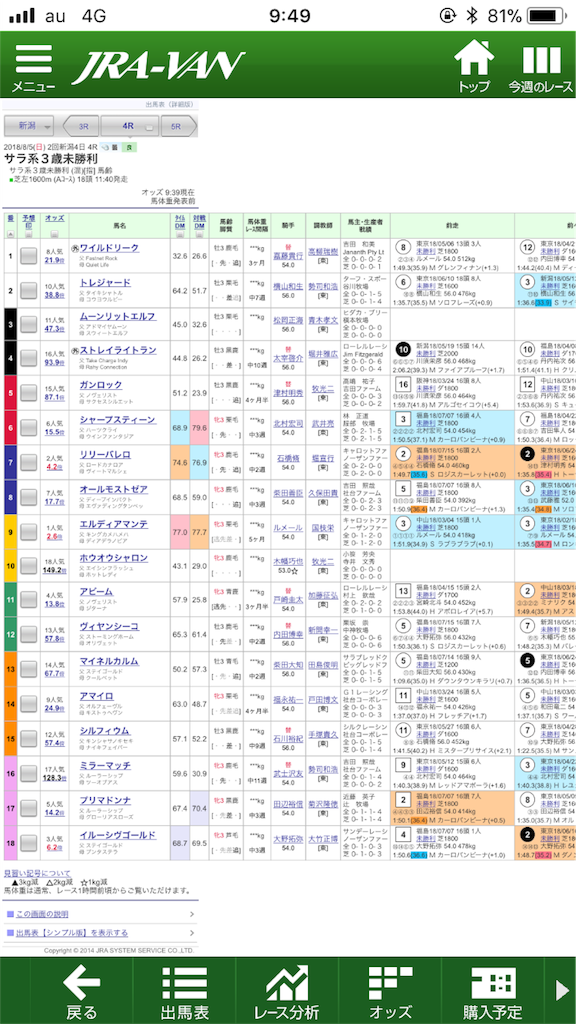Open jockey 石橋脩 profile
The image size is (576, 1024).
tap(288, 459)
